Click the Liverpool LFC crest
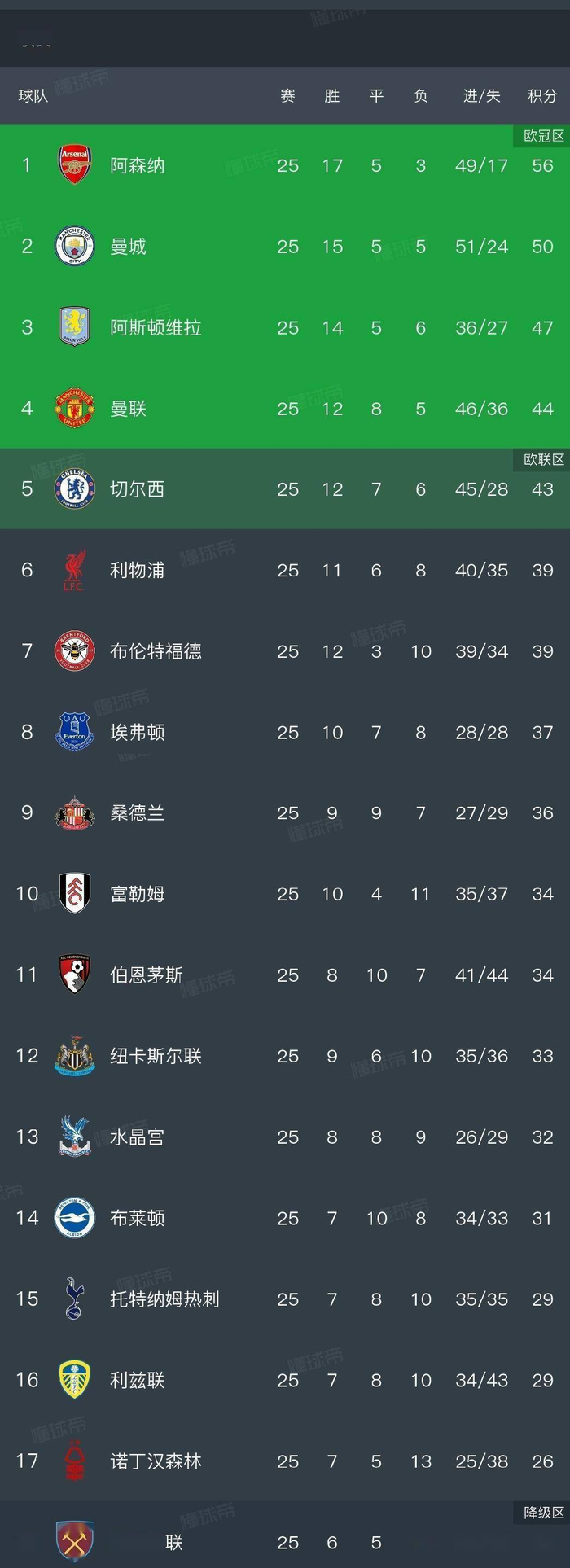570x1568 pixels. point(74,570)
